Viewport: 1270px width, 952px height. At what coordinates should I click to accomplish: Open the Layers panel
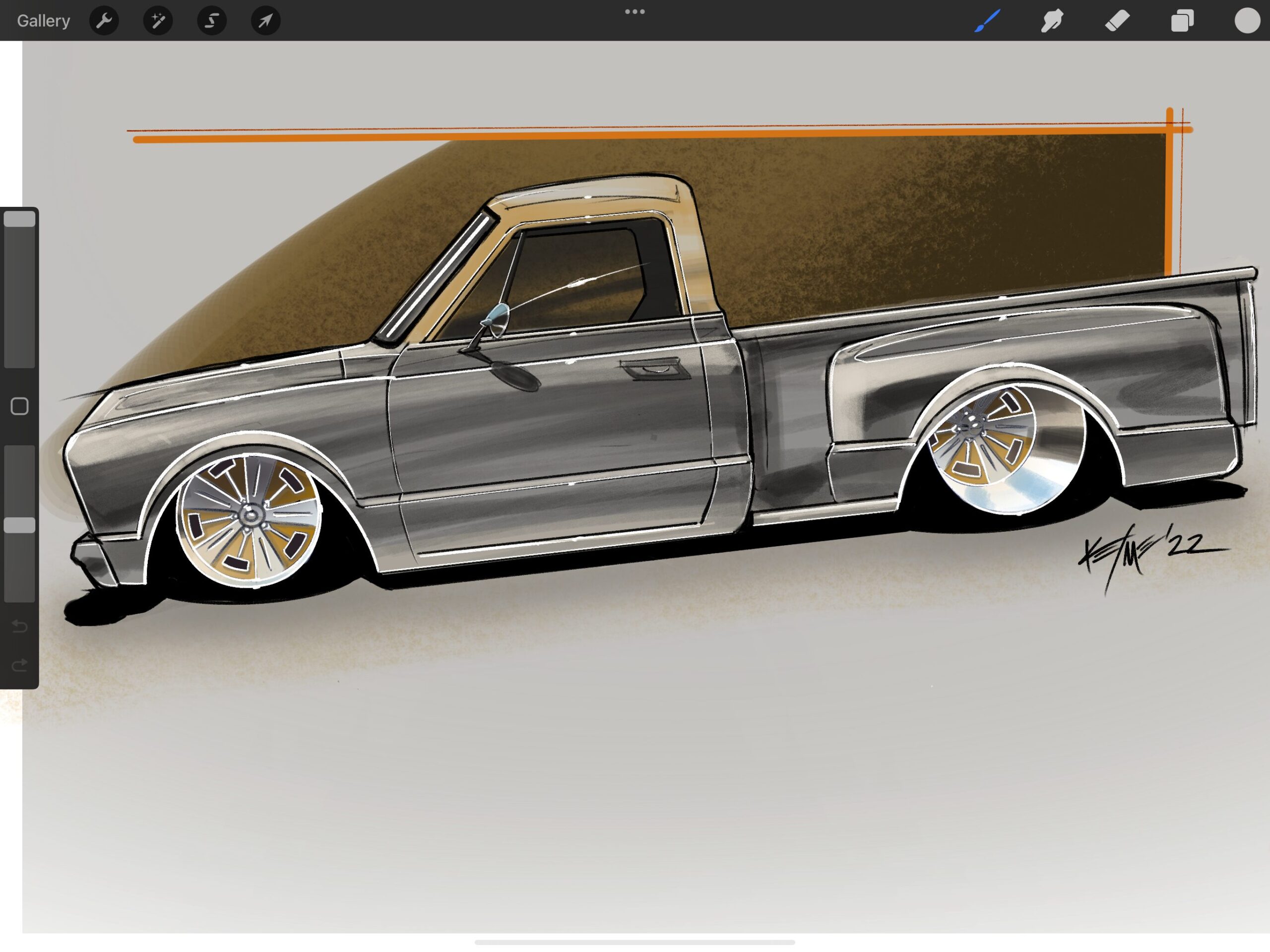pos(1182,21)
